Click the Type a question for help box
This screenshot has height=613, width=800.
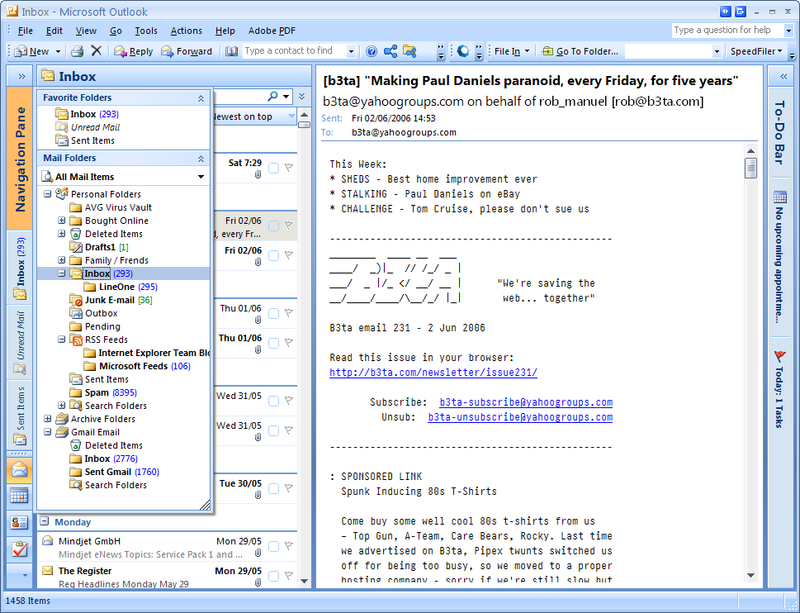pyautogui.click(x=727, y=30)
